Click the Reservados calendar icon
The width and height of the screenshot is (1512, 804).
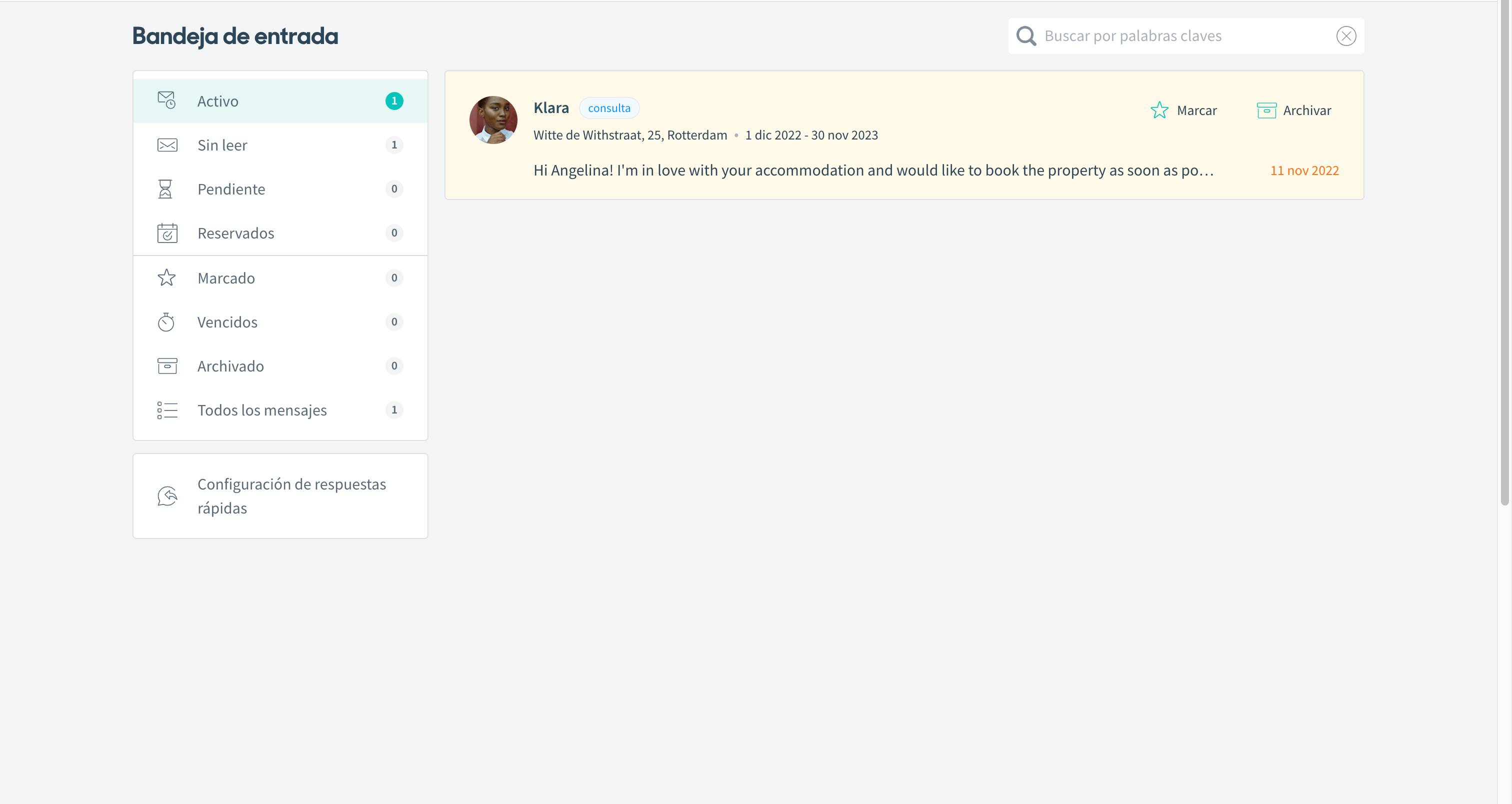coord(167,233)
